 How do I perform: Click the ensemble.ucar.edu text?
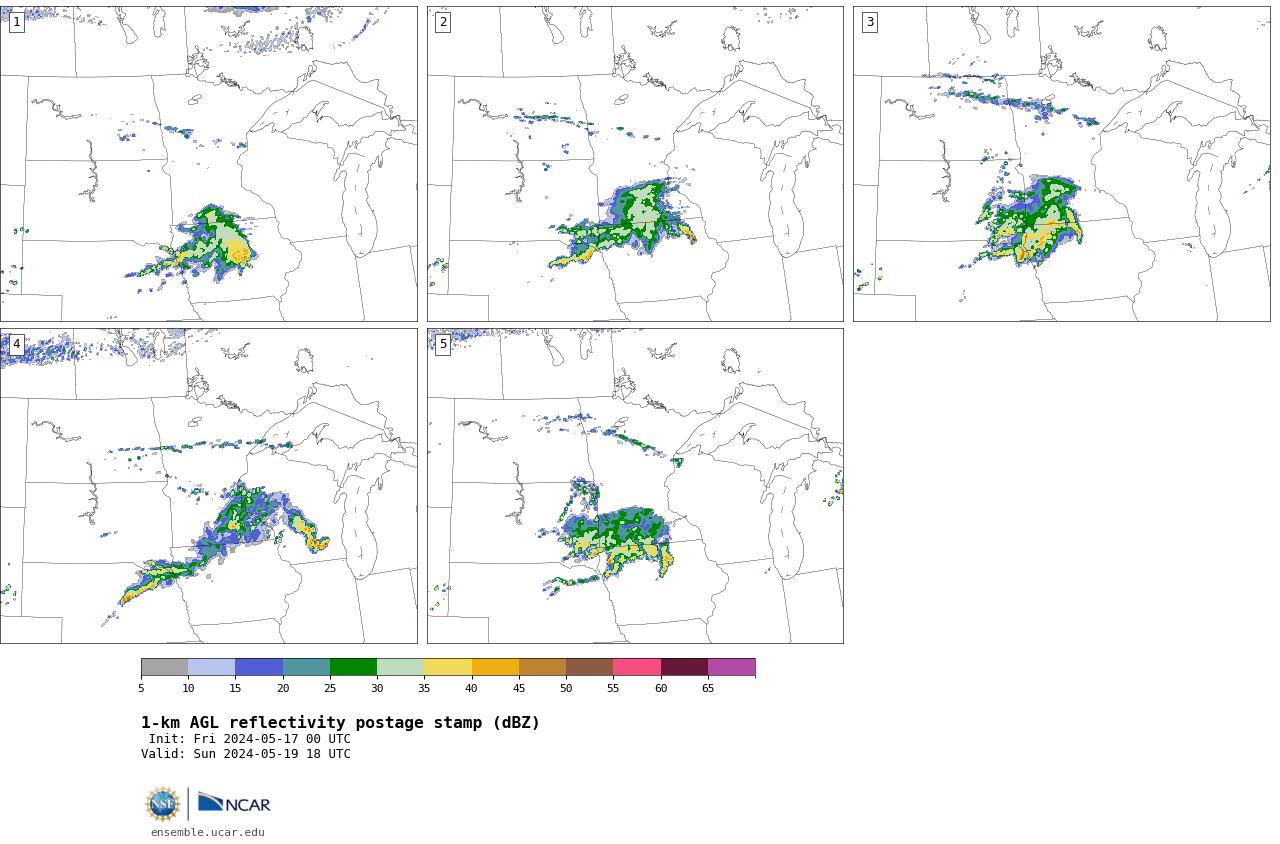[208, 832]
